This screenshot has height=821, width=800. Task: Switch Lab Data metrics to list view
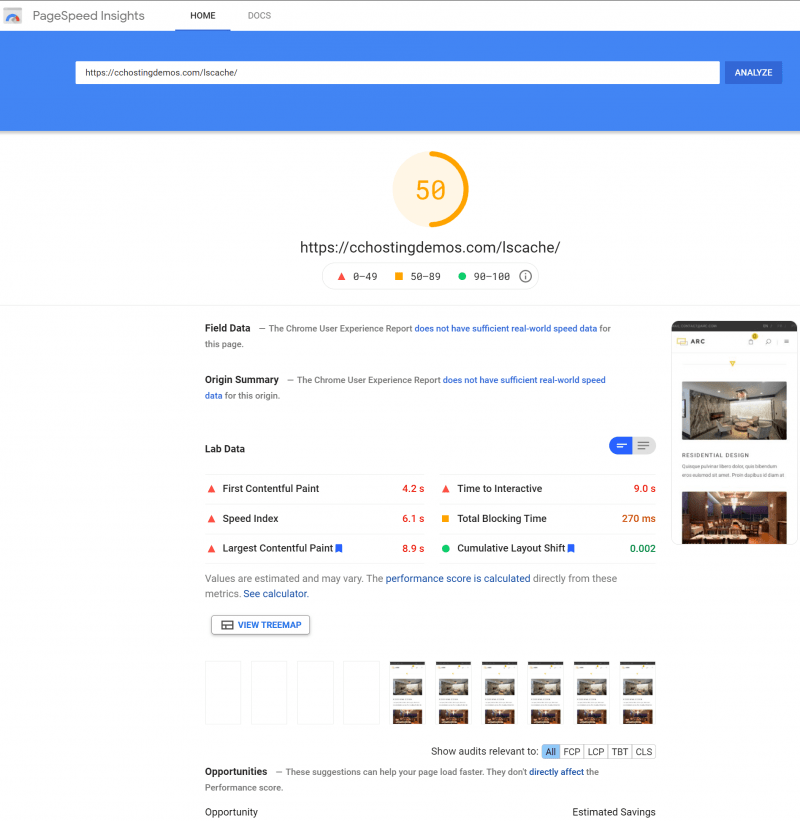point(643,446)
